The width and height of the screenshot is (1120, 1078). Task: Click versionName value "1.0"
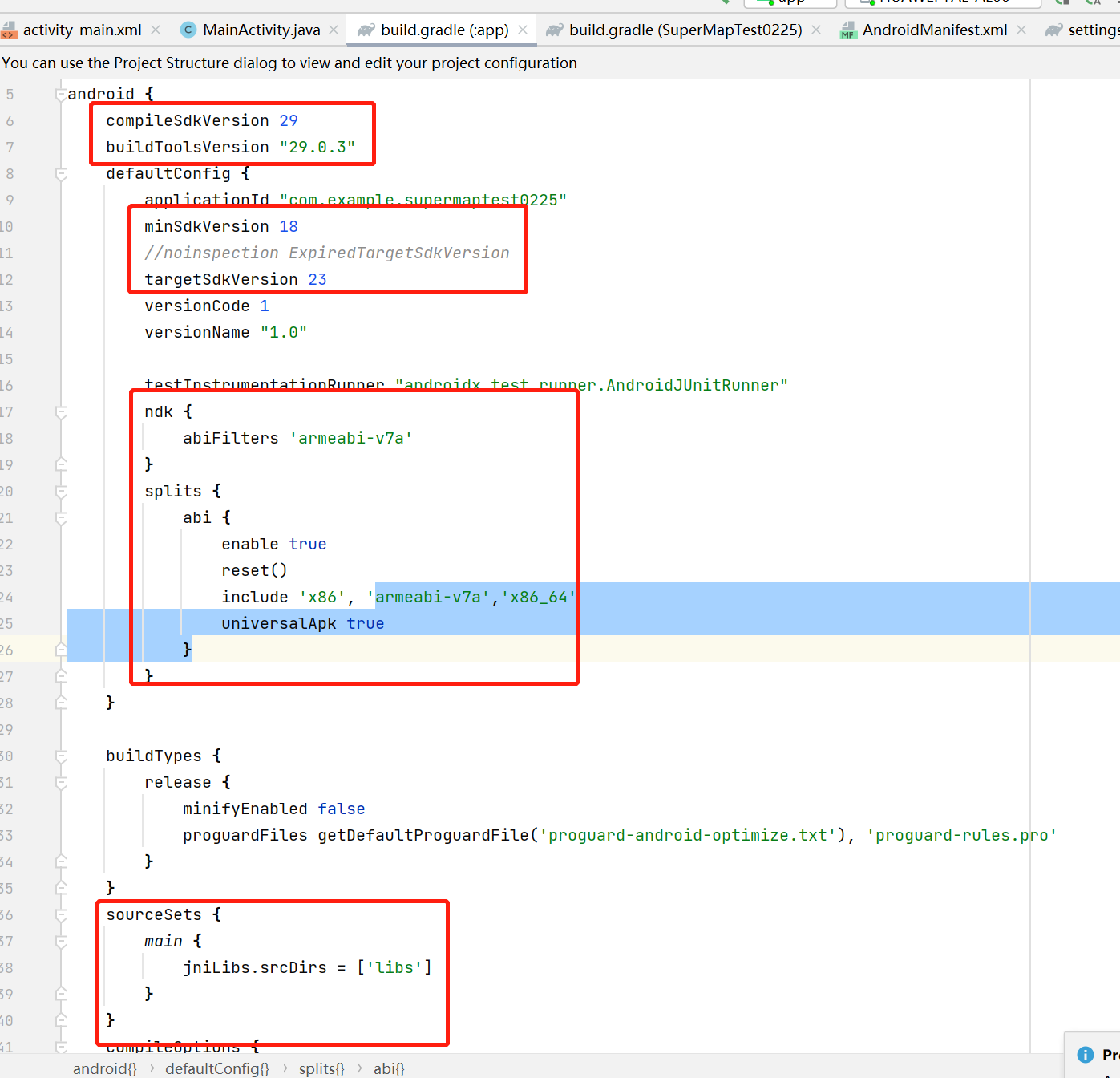point(284,332)
